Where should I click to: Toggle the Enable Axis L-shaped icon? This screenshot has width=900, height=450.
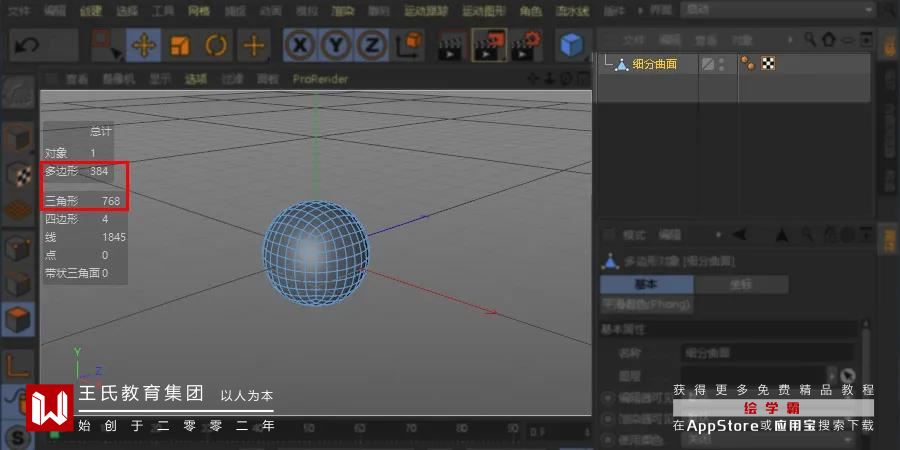tap(18, 364)
